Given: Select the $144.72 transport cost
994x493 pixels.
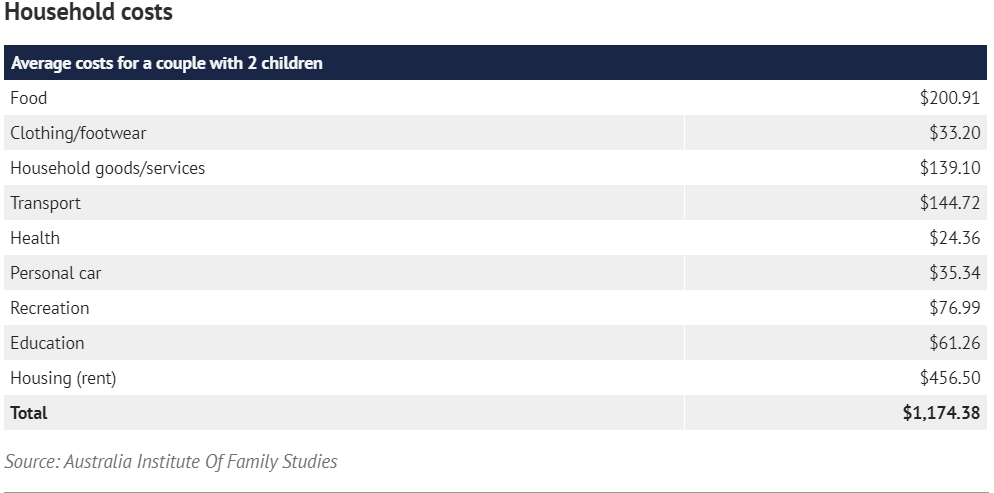Looking at the screenshot, I should 950,203.
